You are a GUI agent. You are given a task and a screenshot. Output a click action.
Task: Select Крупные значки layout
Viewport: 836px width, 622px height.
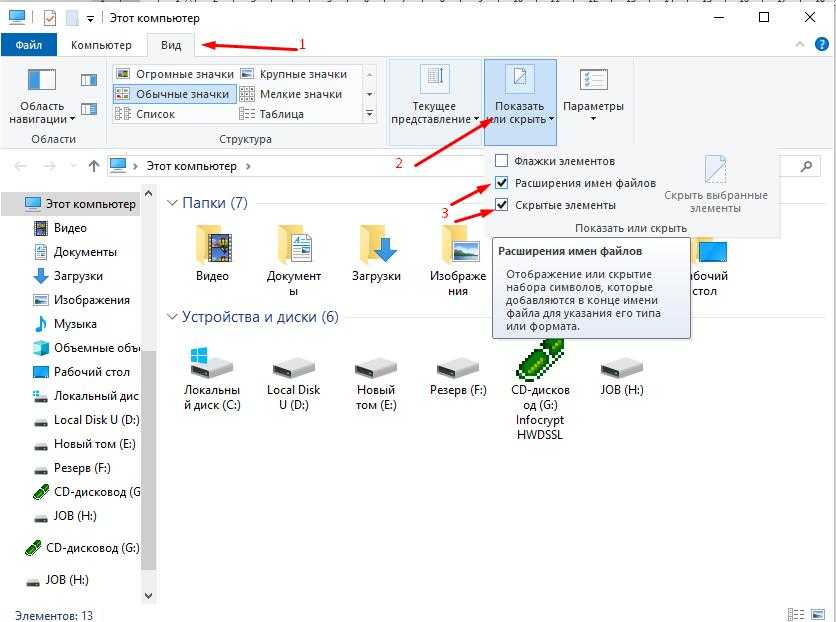(x=294, y=74)
